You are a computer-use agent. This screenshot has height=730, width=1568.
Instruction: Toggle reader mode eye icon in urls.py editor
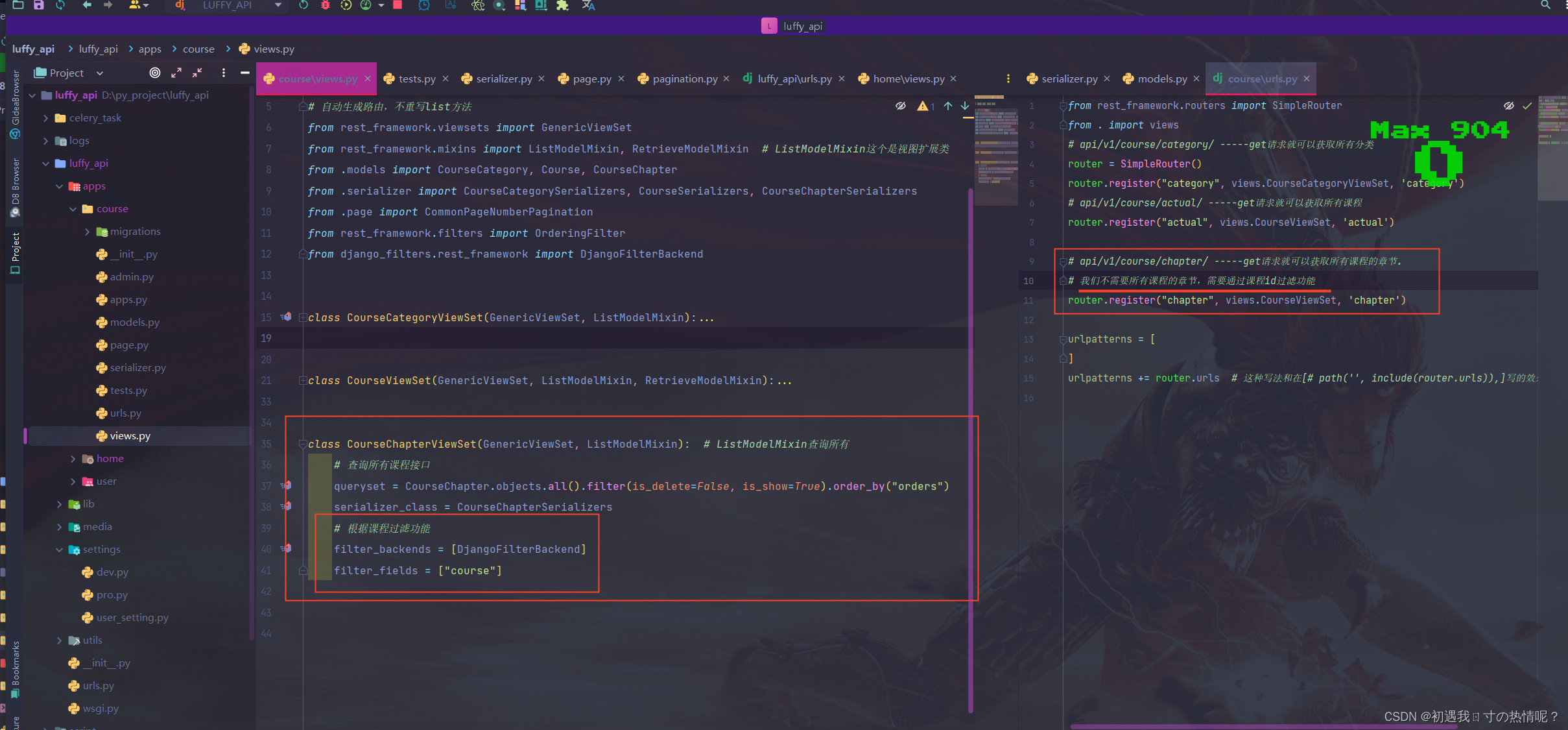coord(1509,106)
